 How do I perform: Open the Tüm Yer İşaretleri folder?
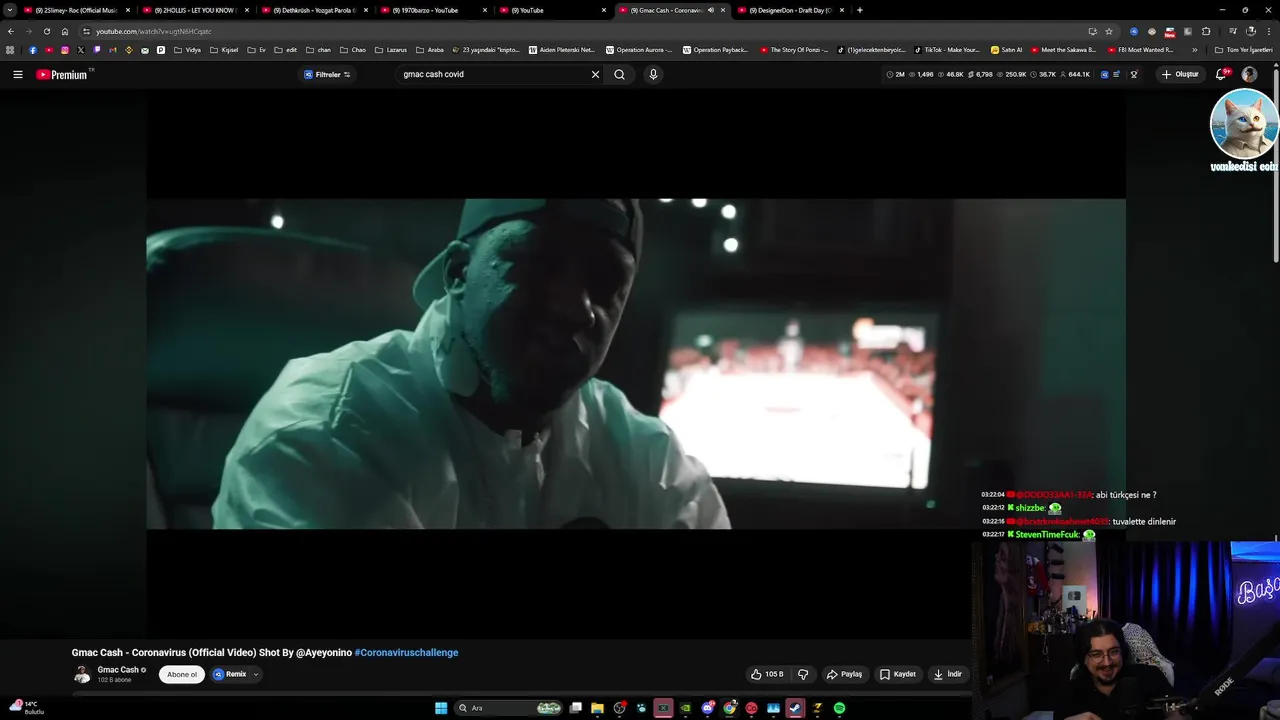(1243, 50)
